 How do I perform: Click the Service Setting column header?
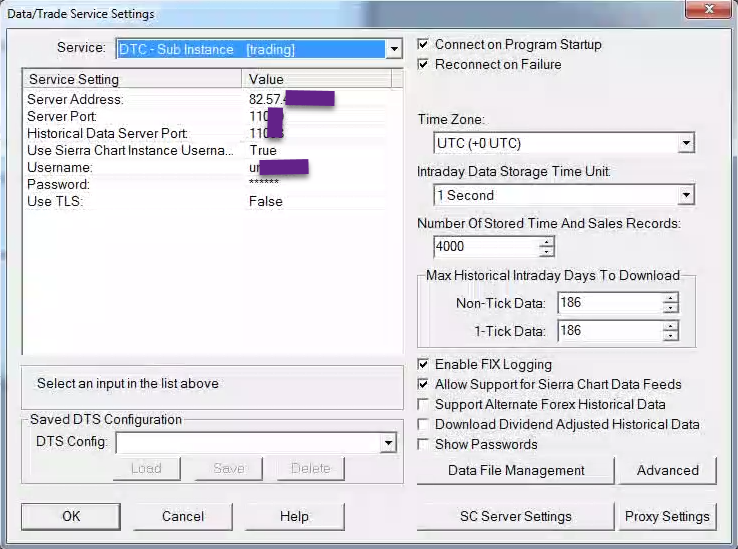132,79
